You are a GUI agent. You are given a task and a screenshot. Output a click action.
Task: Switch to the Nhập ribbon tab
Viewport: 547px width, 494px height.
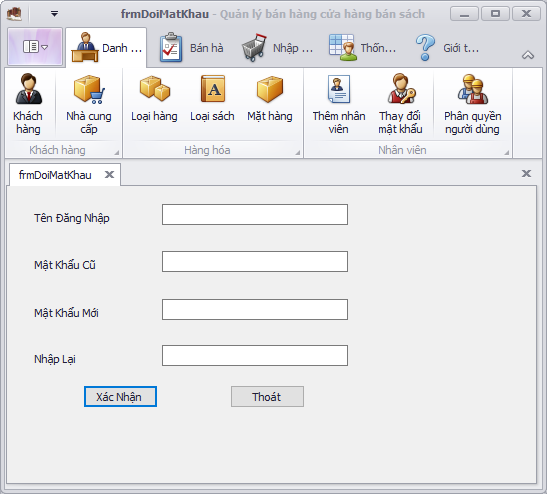tap(277, 48)
